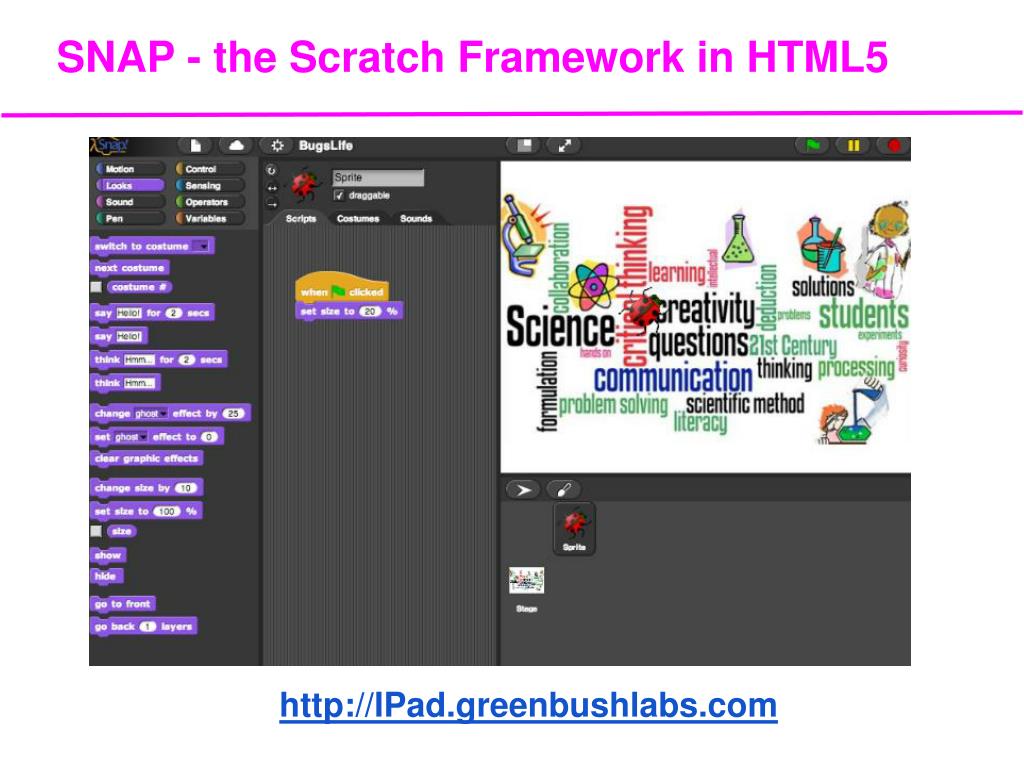Enable the costume # watcher checkbox

click(96, 287)
